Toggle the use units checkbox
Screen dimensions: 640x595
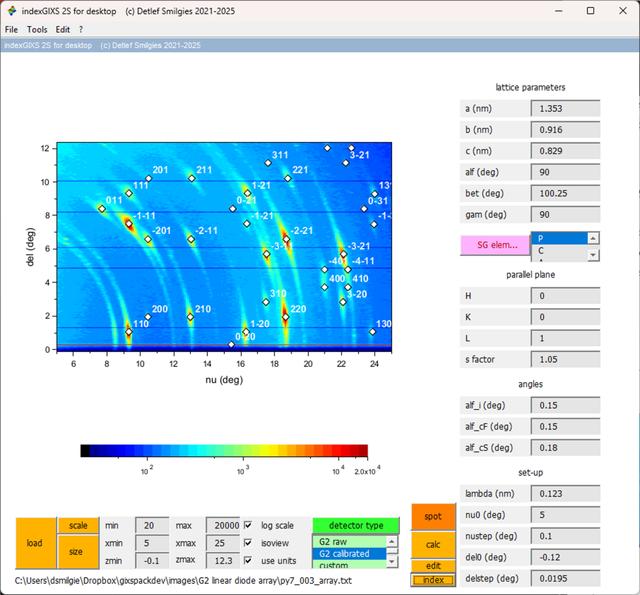pos(248,560)
